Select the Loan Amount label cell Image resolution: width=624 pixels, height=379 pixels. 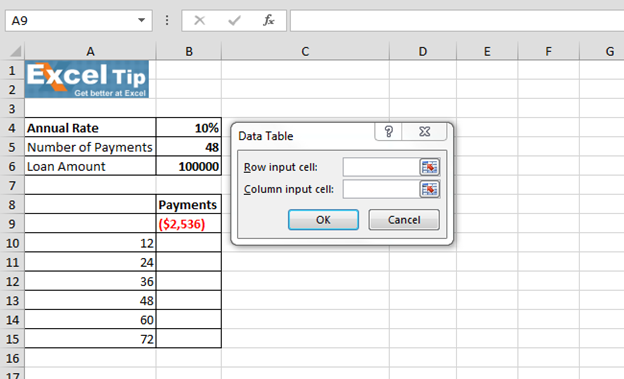(x=90, y=166)
